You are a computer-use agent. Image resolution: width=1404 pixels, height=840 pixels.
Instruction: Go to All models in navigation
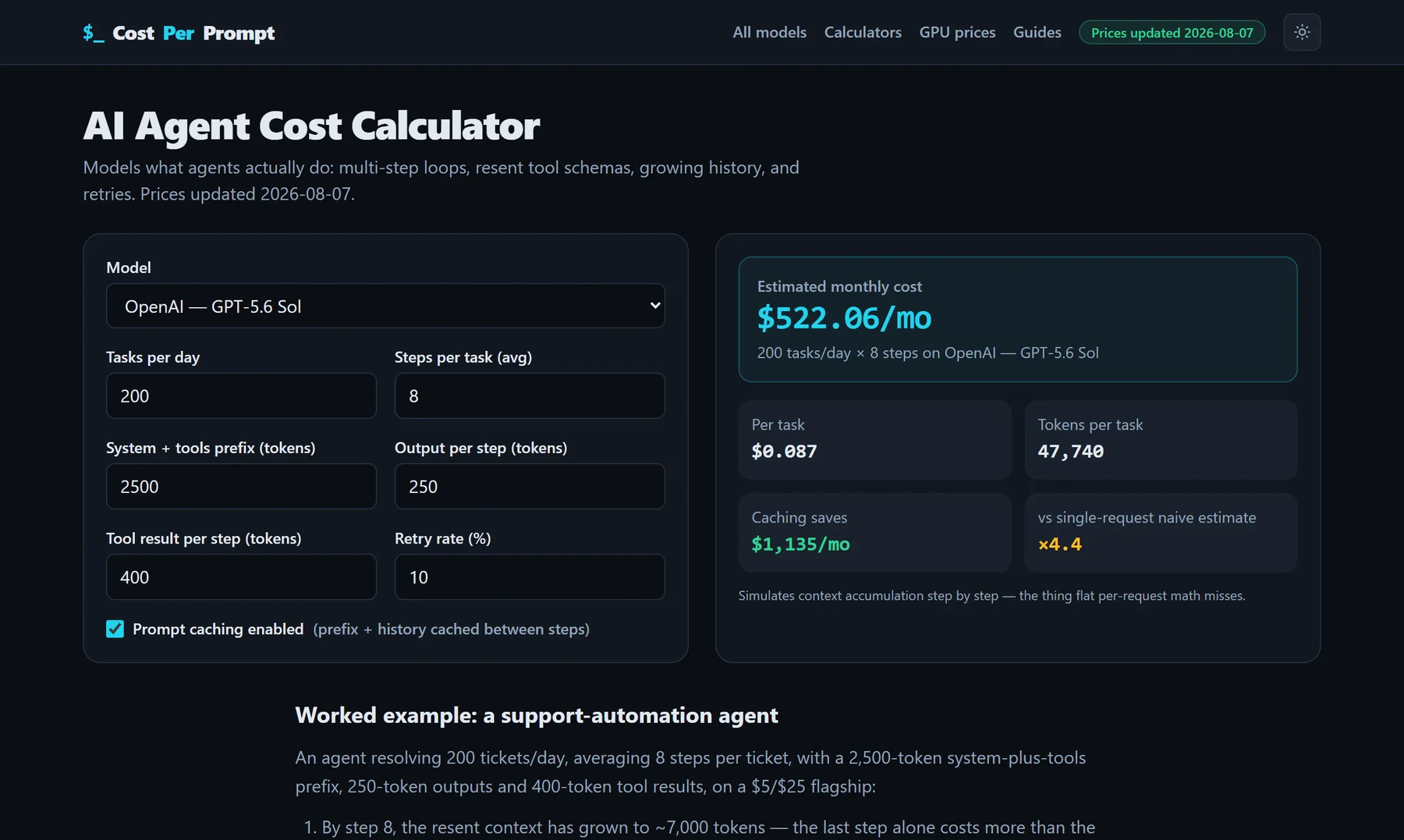click(769, 32)
